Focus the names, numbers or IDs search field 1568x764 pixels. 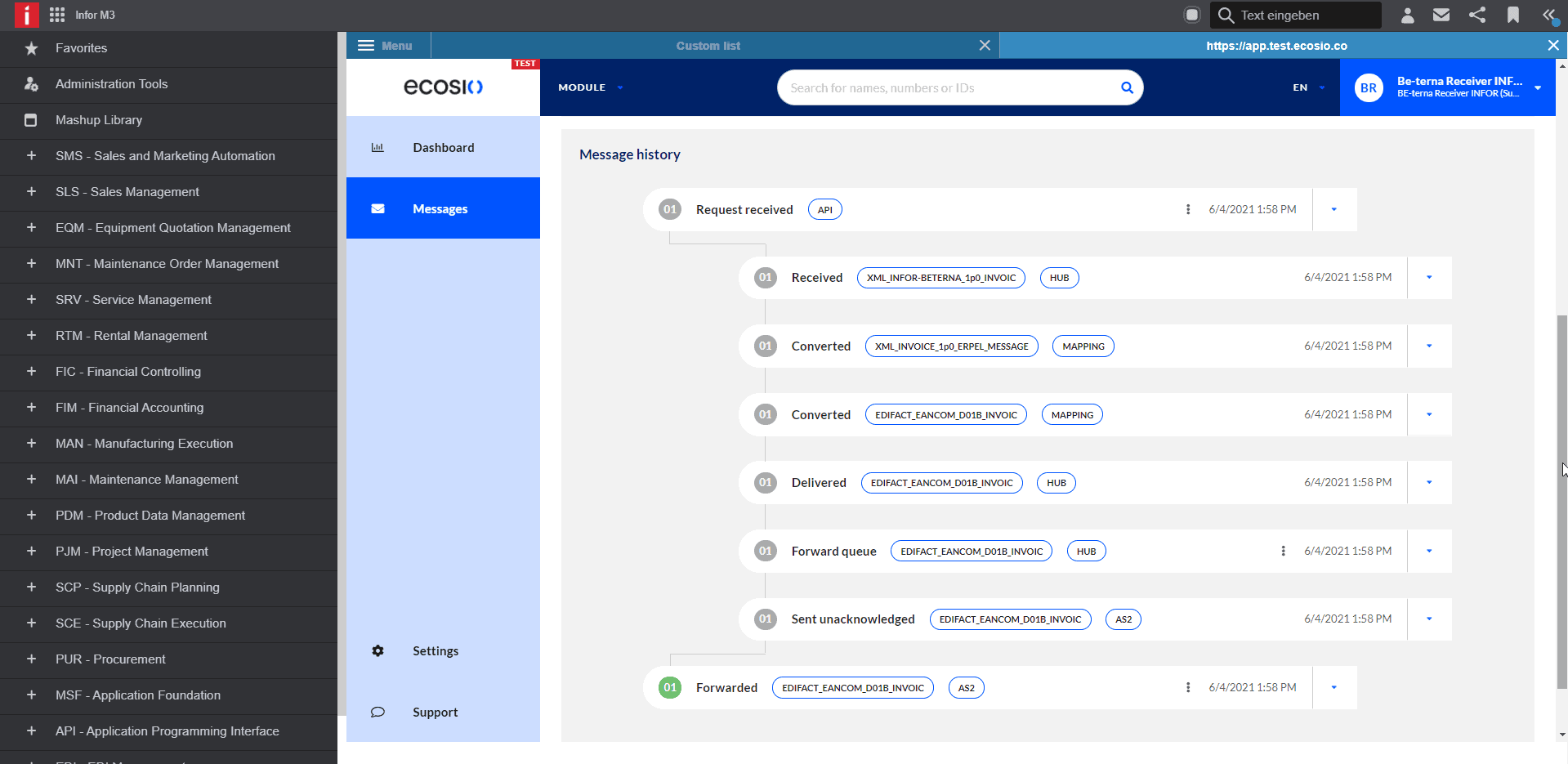(948, 87)
